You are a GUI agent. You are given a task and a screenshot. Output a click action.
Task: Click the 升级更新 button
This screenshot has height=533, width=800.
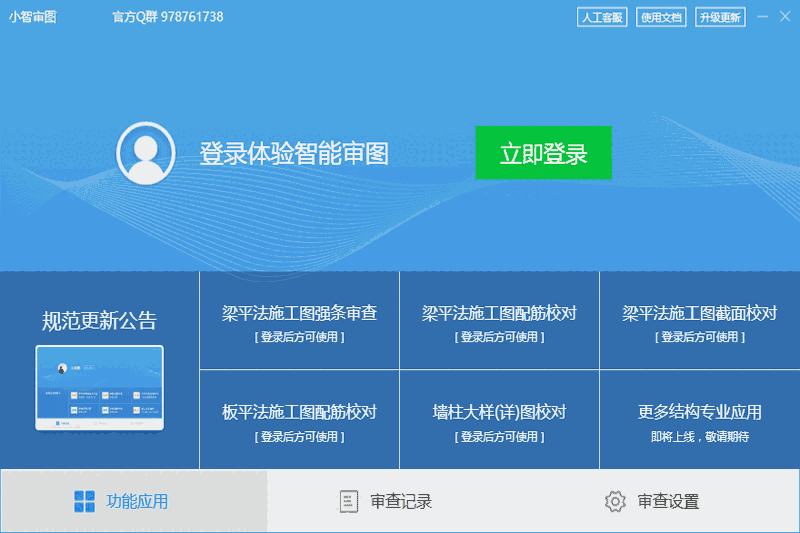click(x=720, y=17)
